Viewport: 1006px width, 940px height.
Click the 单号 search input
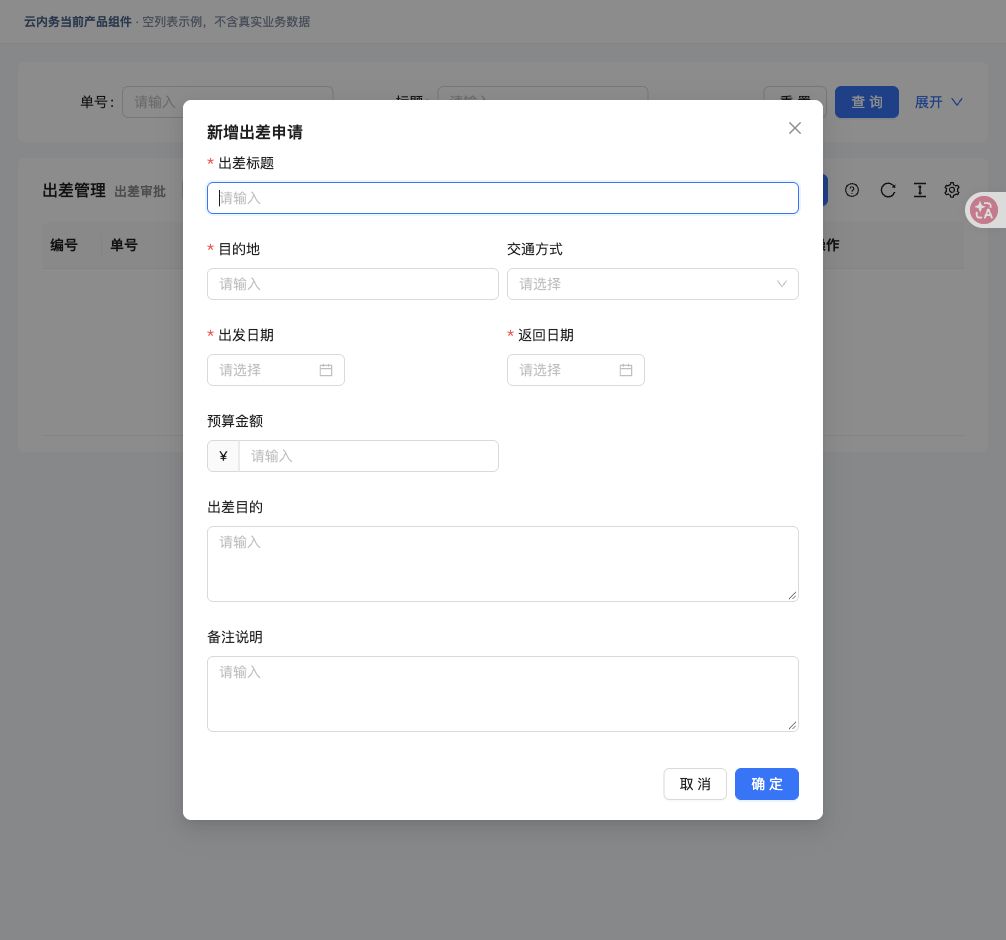click(x=227, y=102)
